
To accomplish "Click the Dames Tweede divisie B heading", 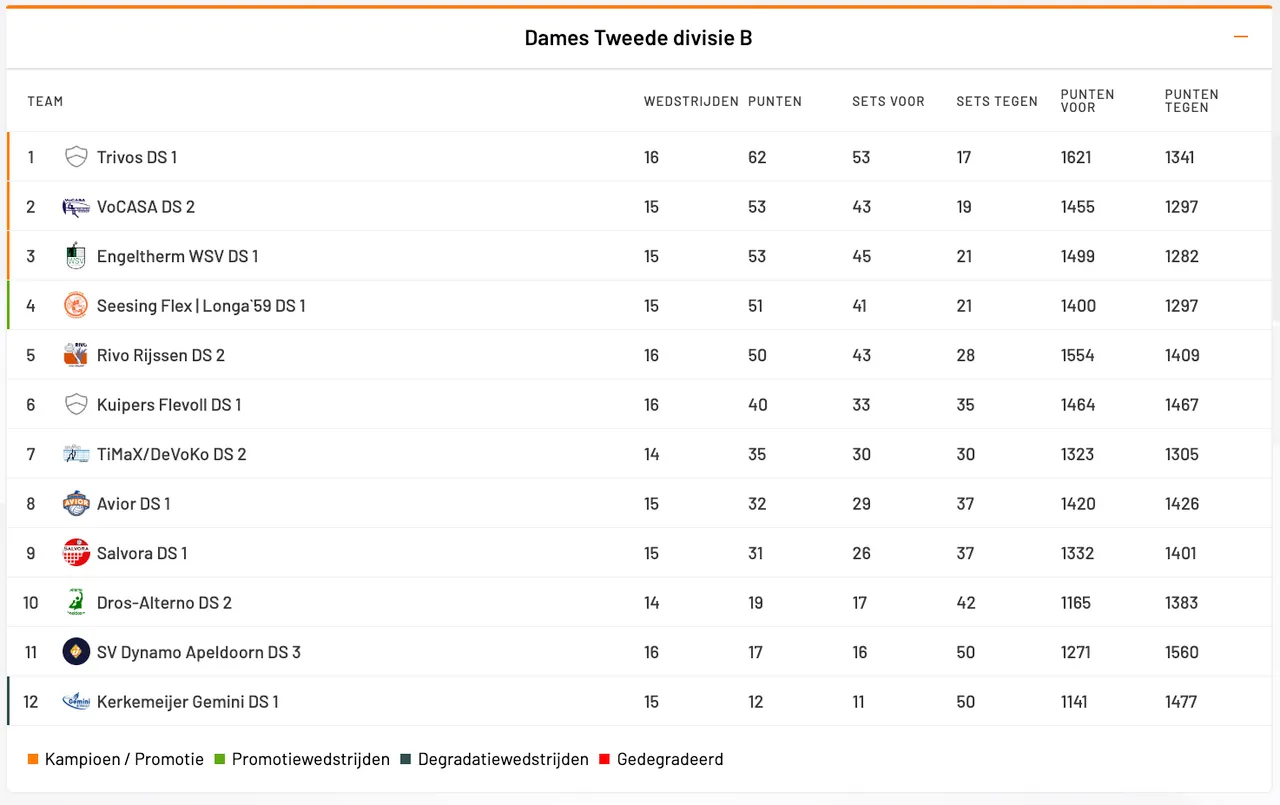I will click(x=638, y=38).
